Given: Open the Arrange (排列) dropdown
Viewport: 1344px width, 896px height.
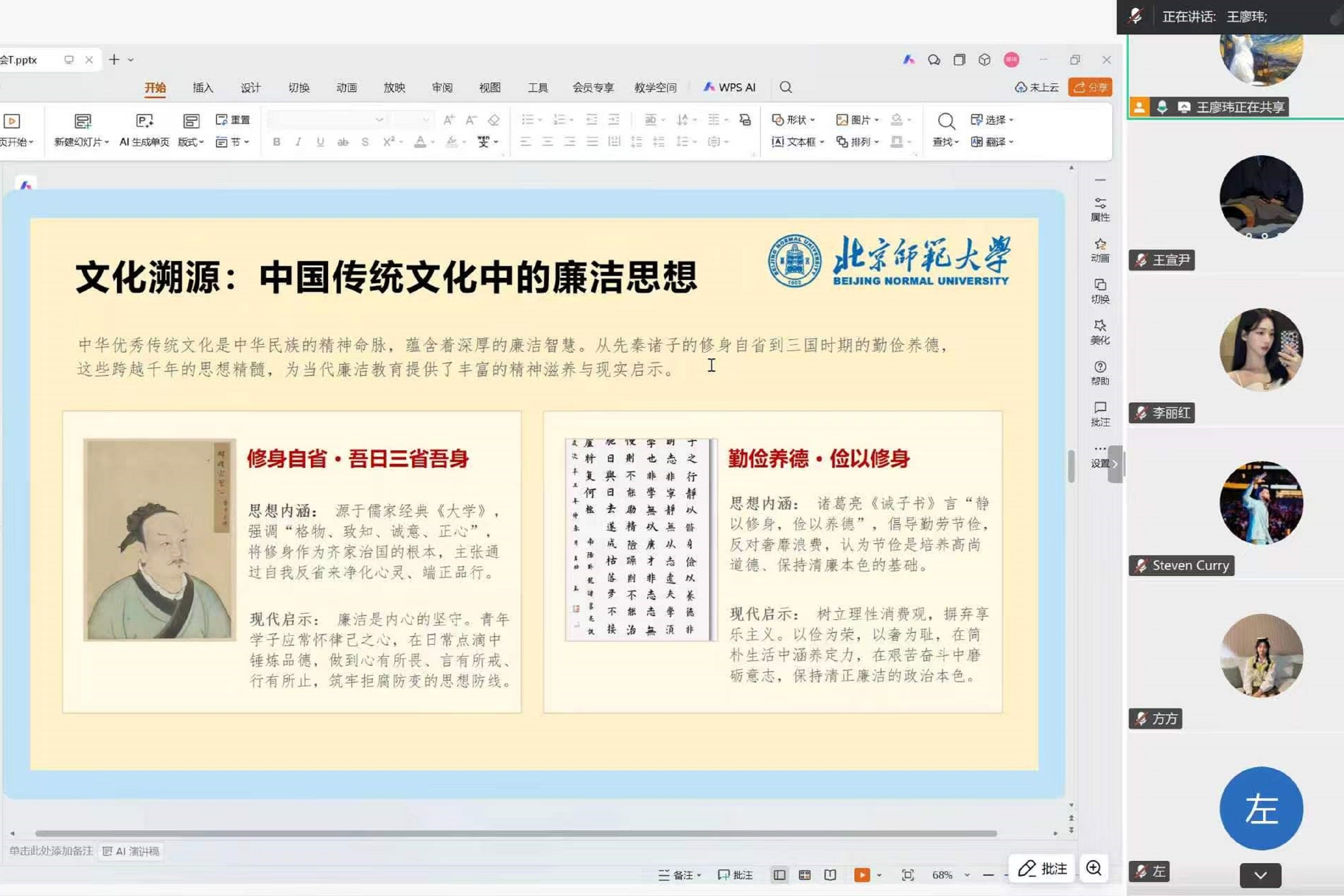Looking at the screenshot, I should click(x=857, y=142).
